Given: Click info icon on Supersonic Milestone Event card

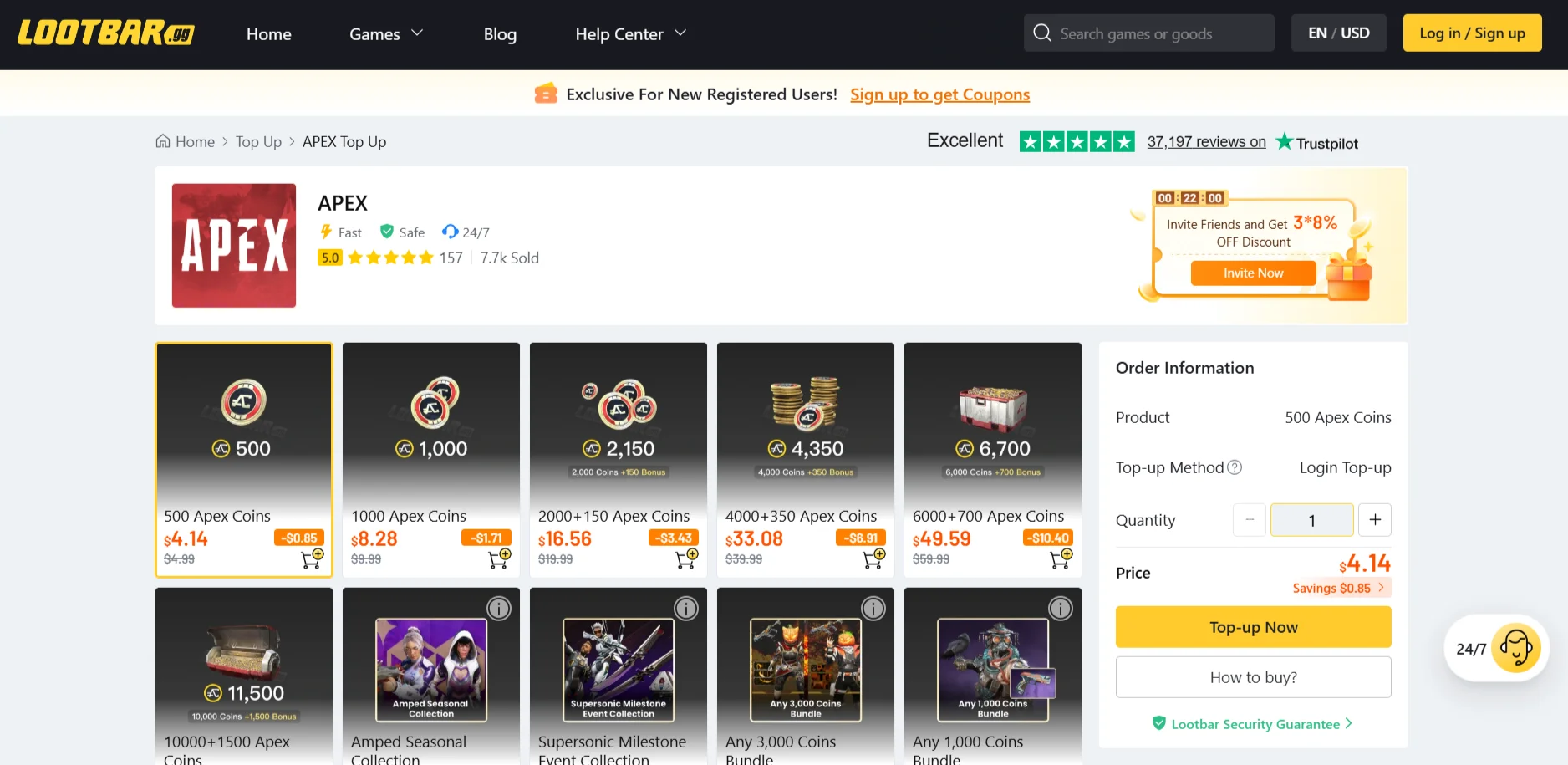Looking at the screenshot, I should 686,609.
